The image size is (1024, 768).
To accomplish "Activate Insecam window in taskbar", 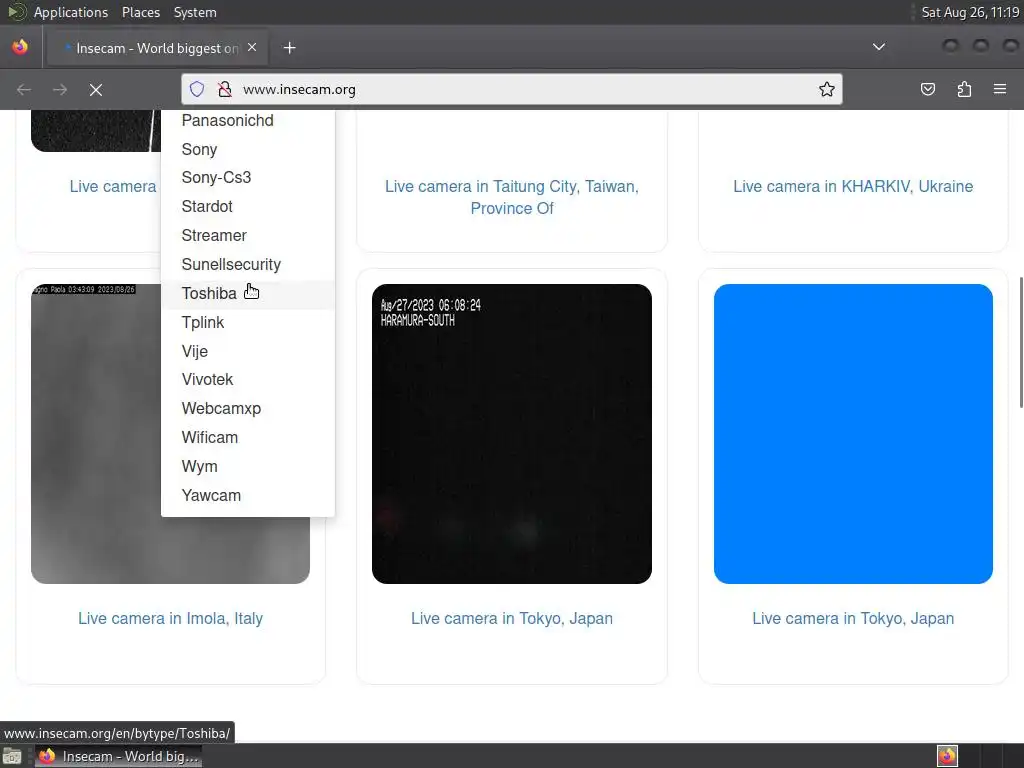I will click(x=118, y=756).
